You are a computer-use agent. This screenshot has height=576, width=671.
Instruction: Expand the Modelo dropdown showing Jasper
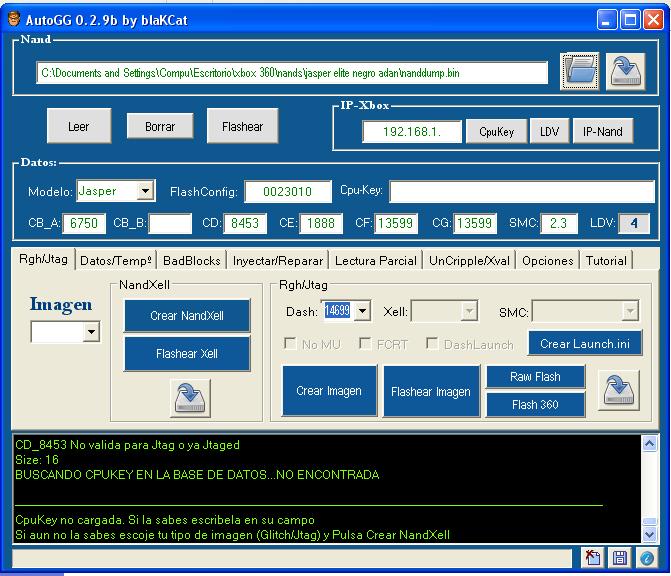click(x=145, y=191)
